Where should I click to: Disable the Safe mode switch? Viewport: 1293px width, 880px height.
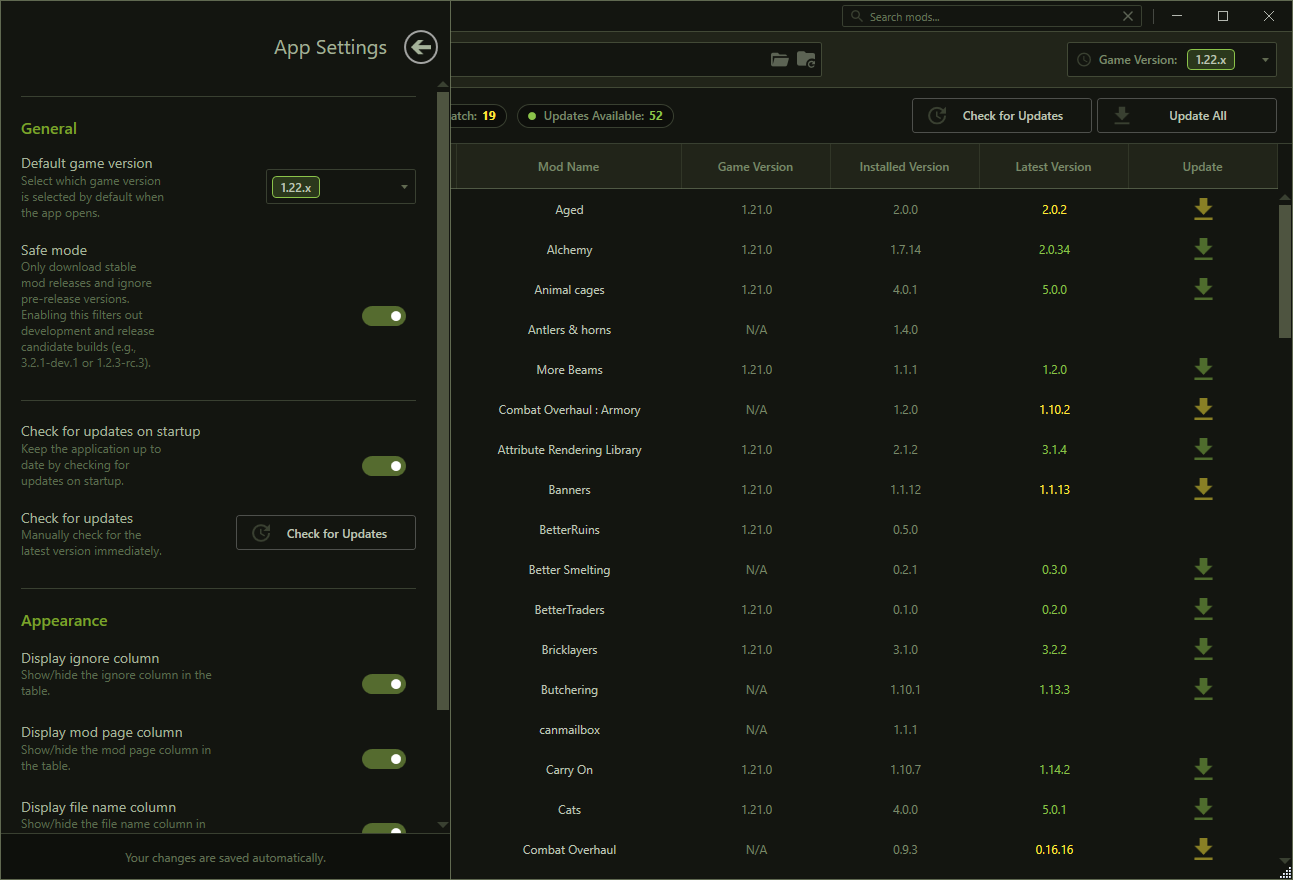pos(384,316)
